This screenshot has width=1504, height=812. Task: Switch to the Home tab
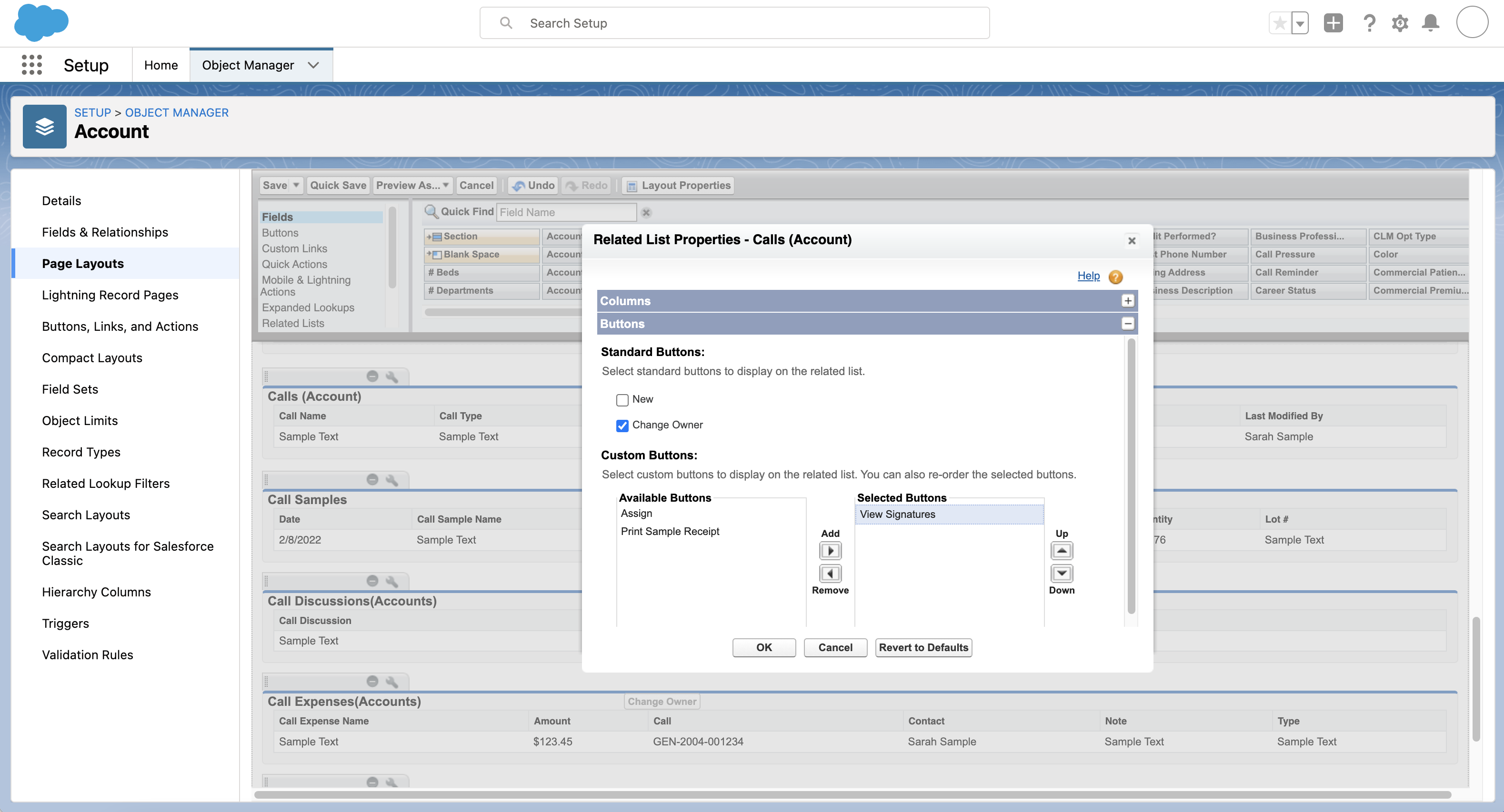tap(160, 65)
